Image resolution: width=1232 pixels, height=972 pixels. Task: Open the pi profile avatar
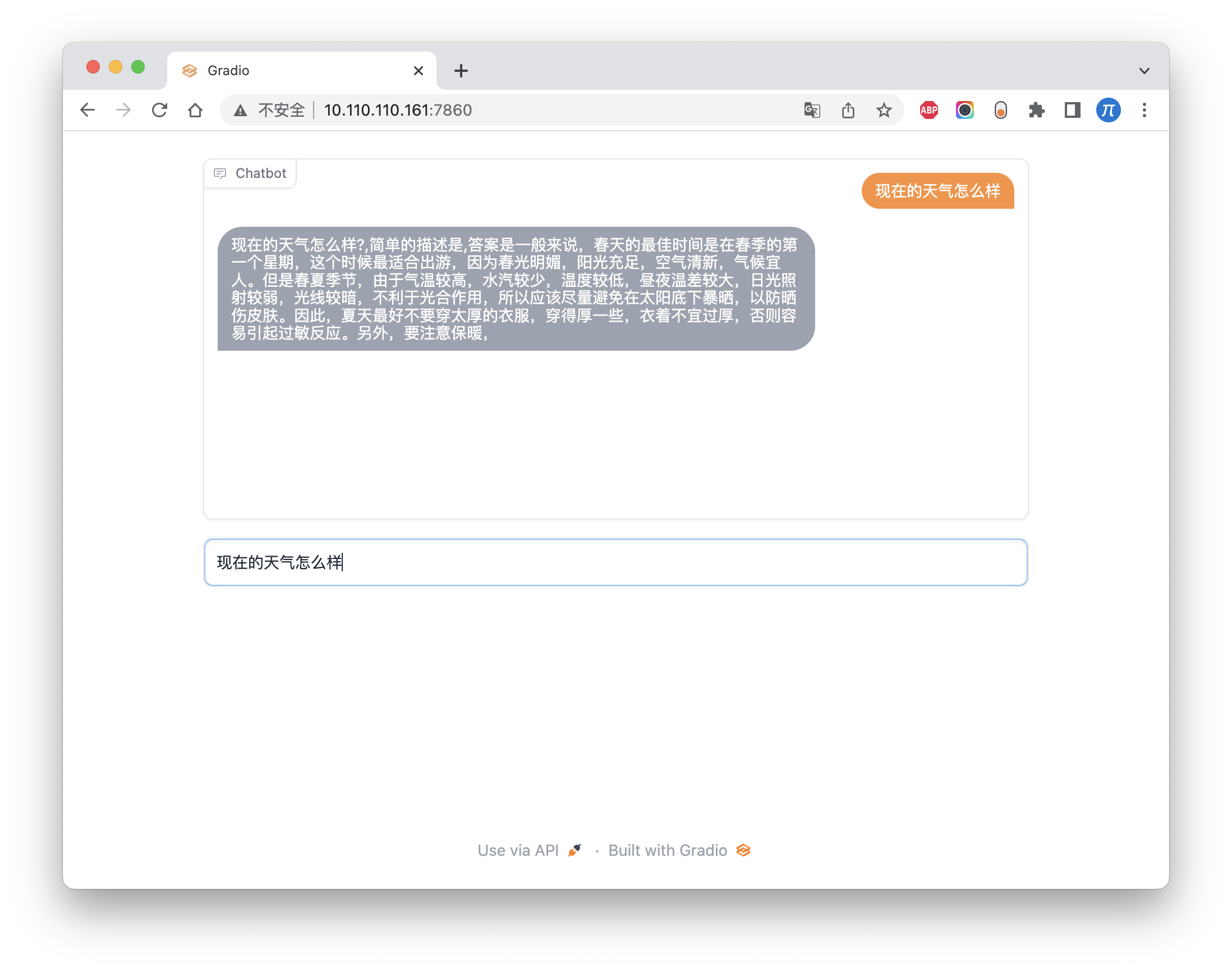[1108, 110]
